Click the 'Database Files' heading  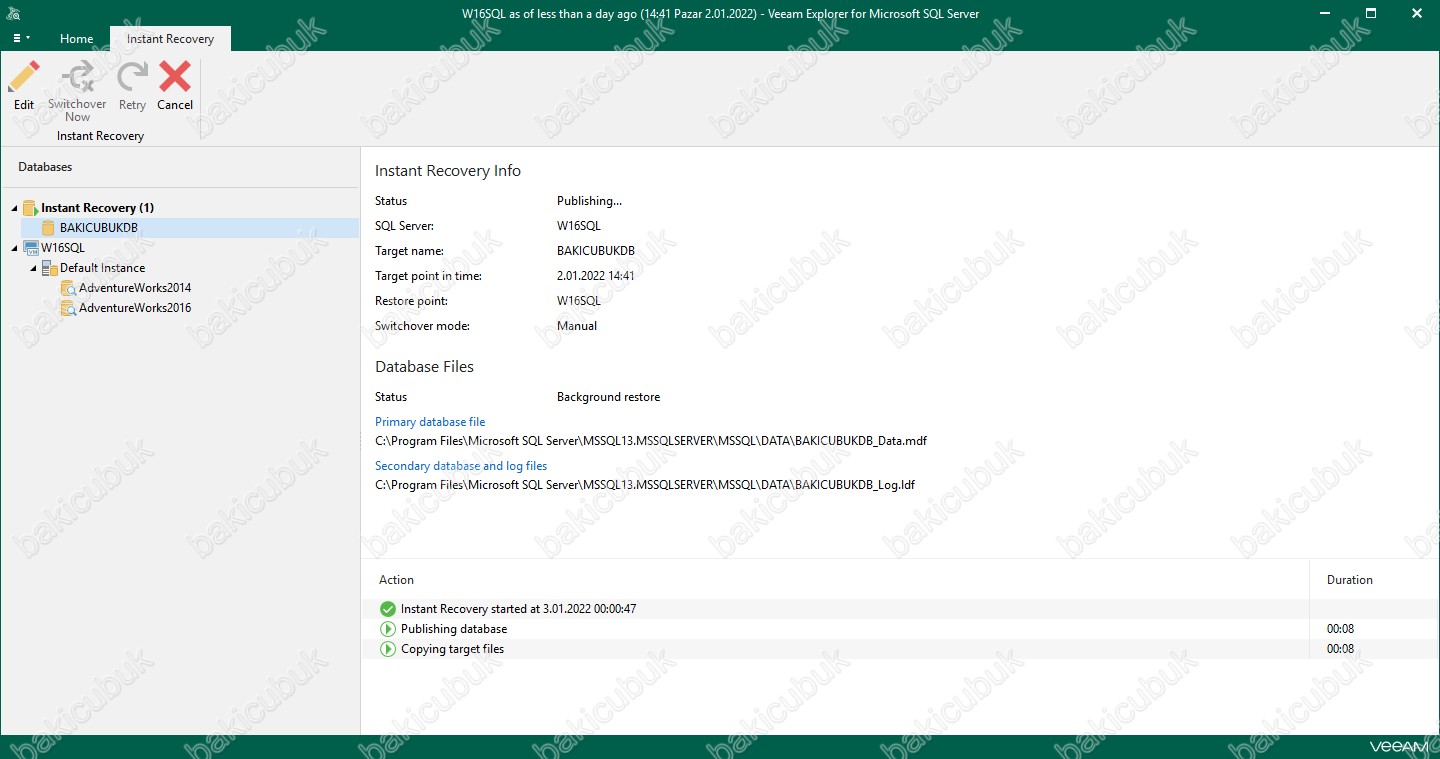tap(424, 367)
